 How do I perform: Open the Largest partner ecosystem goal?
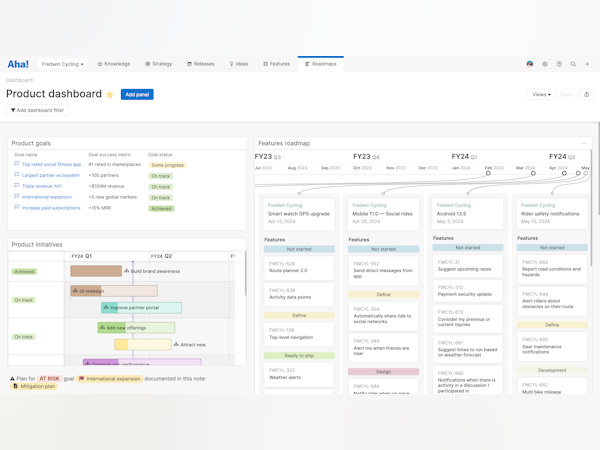pyautogui.click(x=51, y=175)
